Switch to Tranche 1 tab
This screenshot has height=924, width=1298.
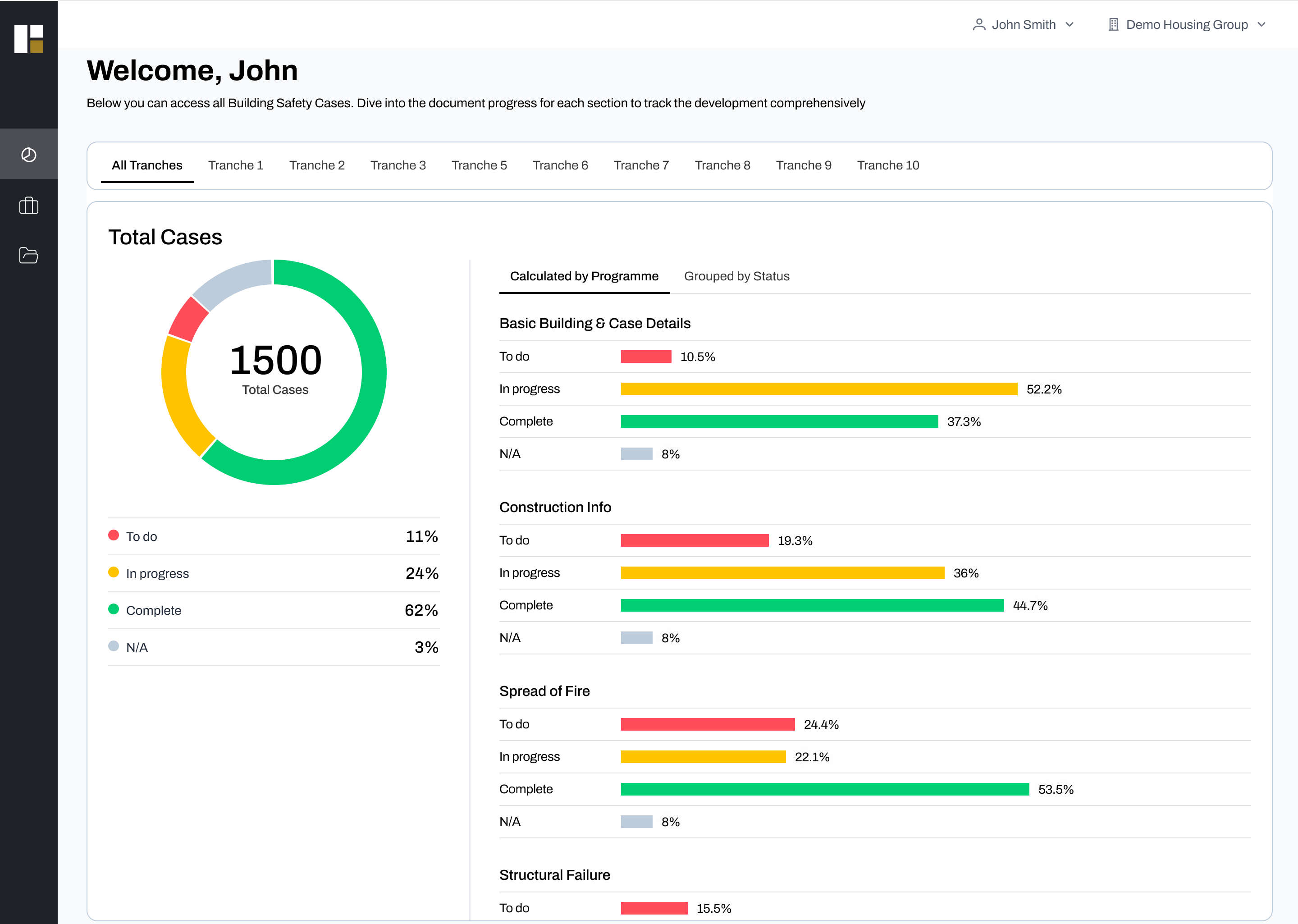click(x=235, y=165)
